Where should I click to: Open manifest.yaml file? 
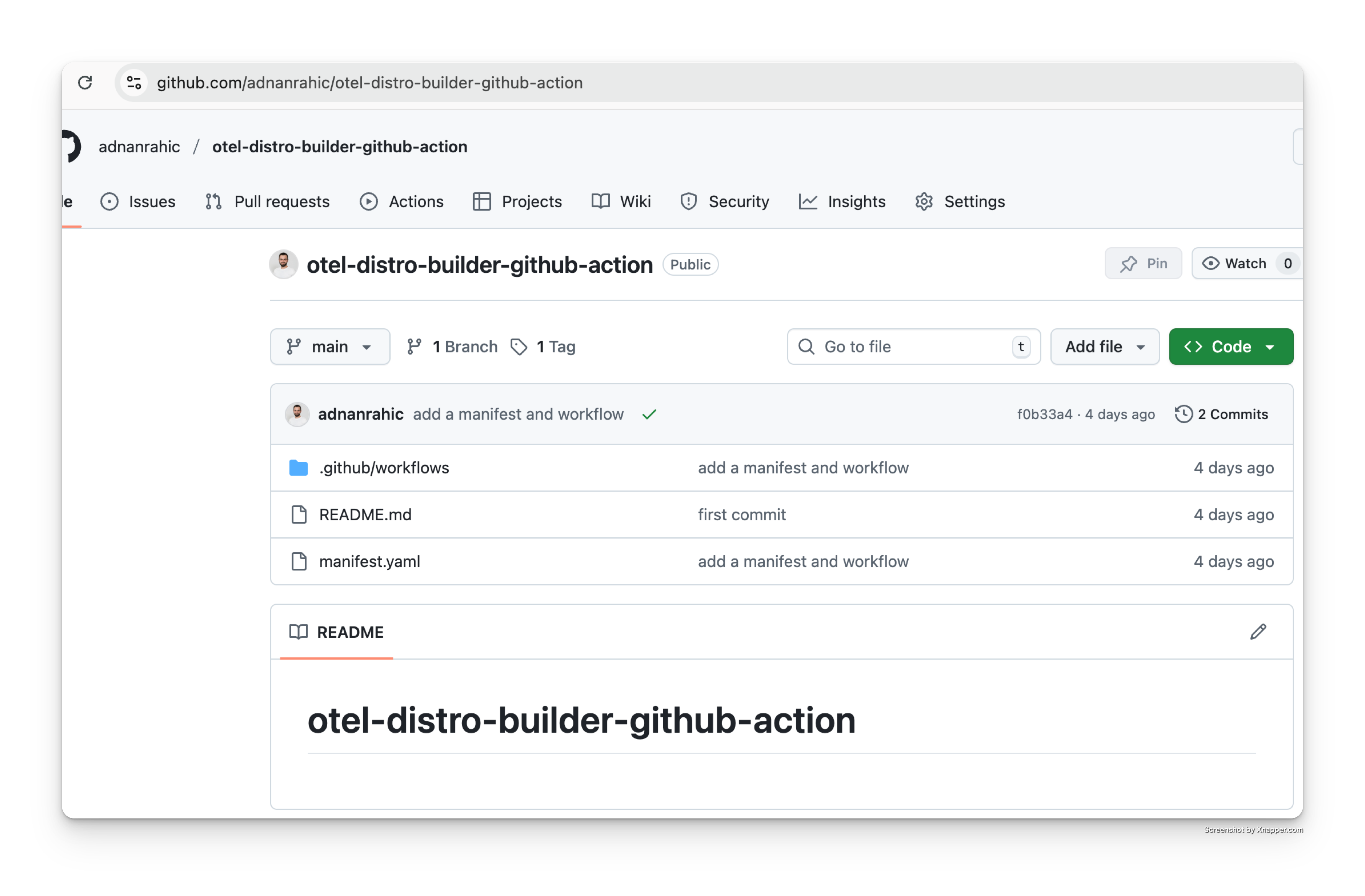click(369, 562)
